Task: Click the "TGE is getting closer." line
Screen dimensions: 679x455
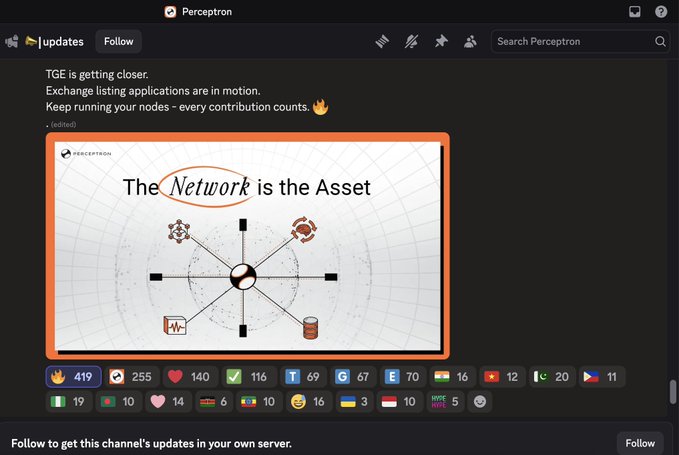Action: [x=97, y=74]
